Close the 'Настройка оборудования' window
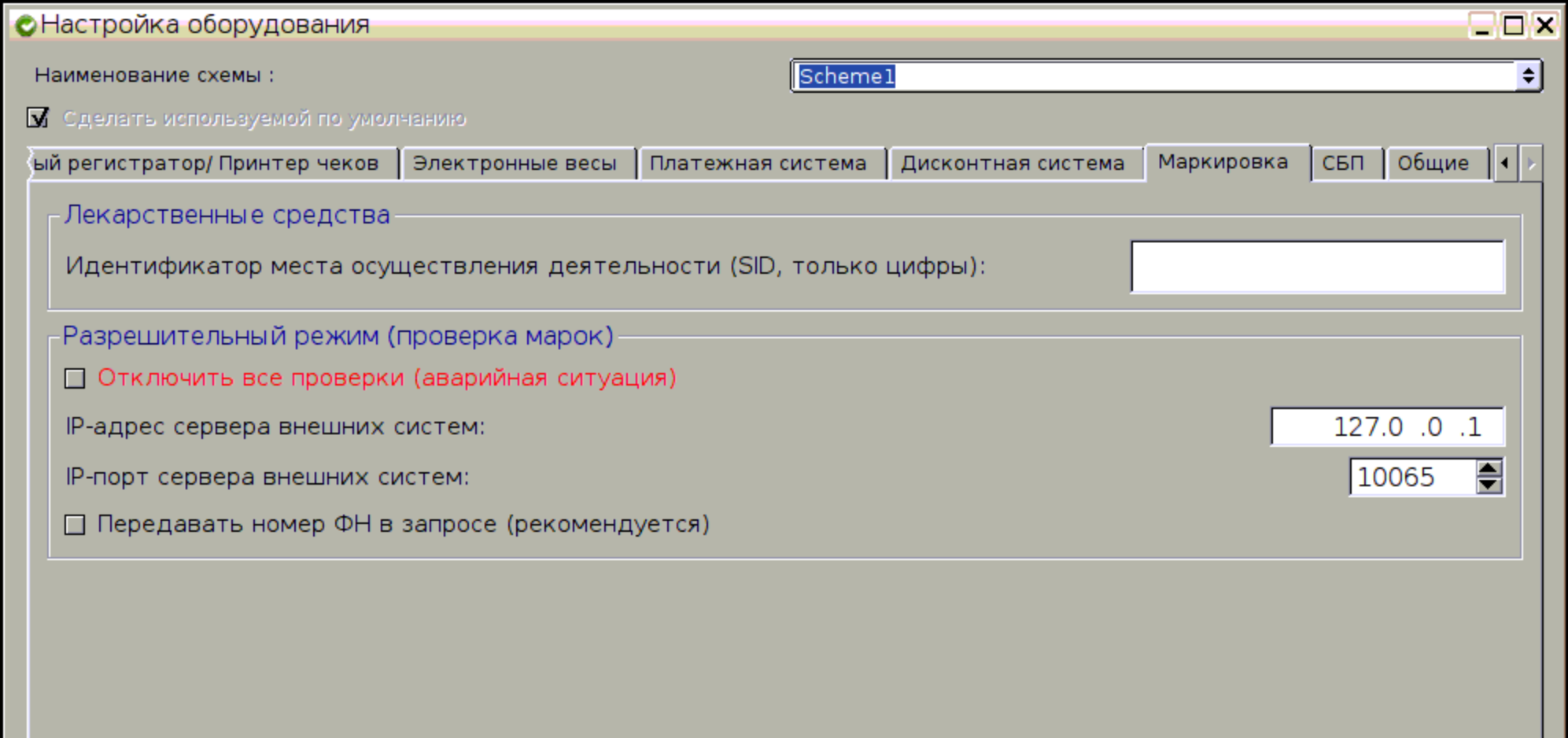This screenshot has width=1568, height=738. coord(1544,25)
